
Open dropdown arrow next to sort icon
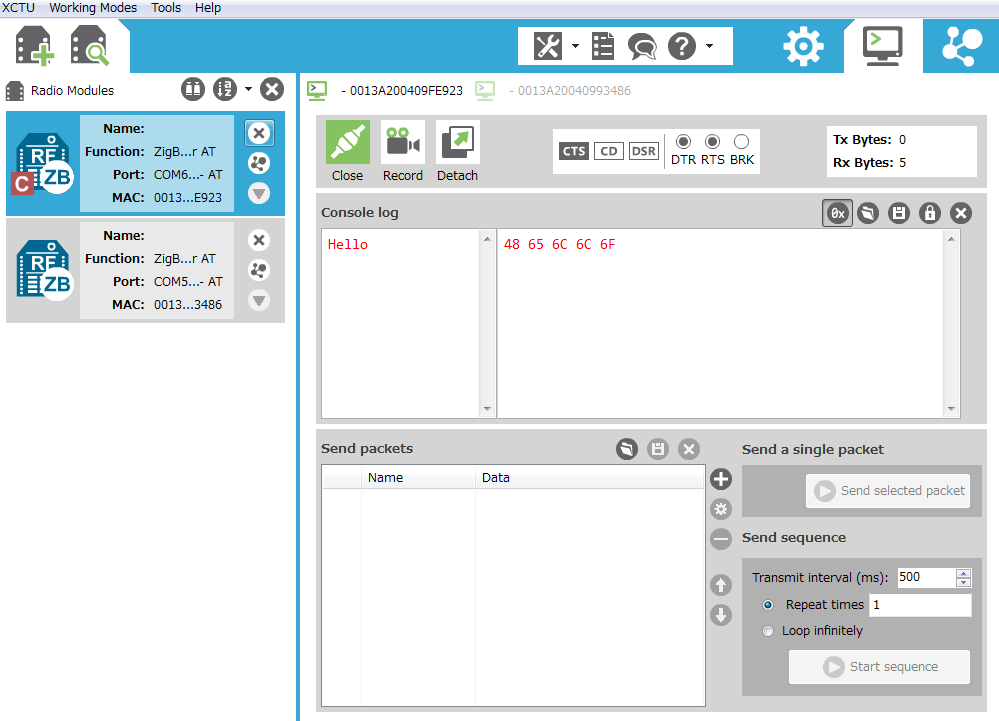tap(248, 89)
